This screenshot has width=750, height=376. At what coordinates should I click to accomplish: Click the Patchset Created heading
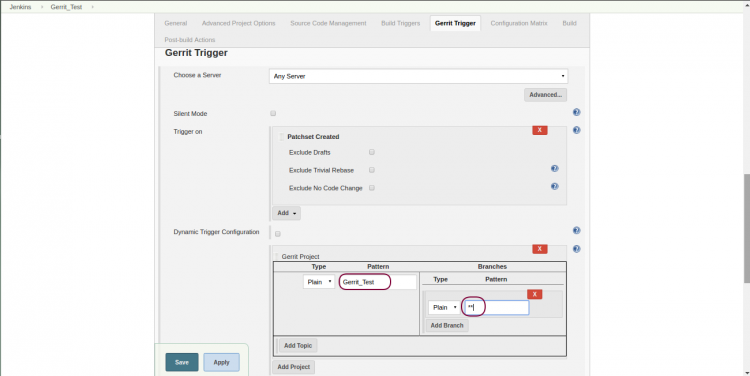point(313,137)
